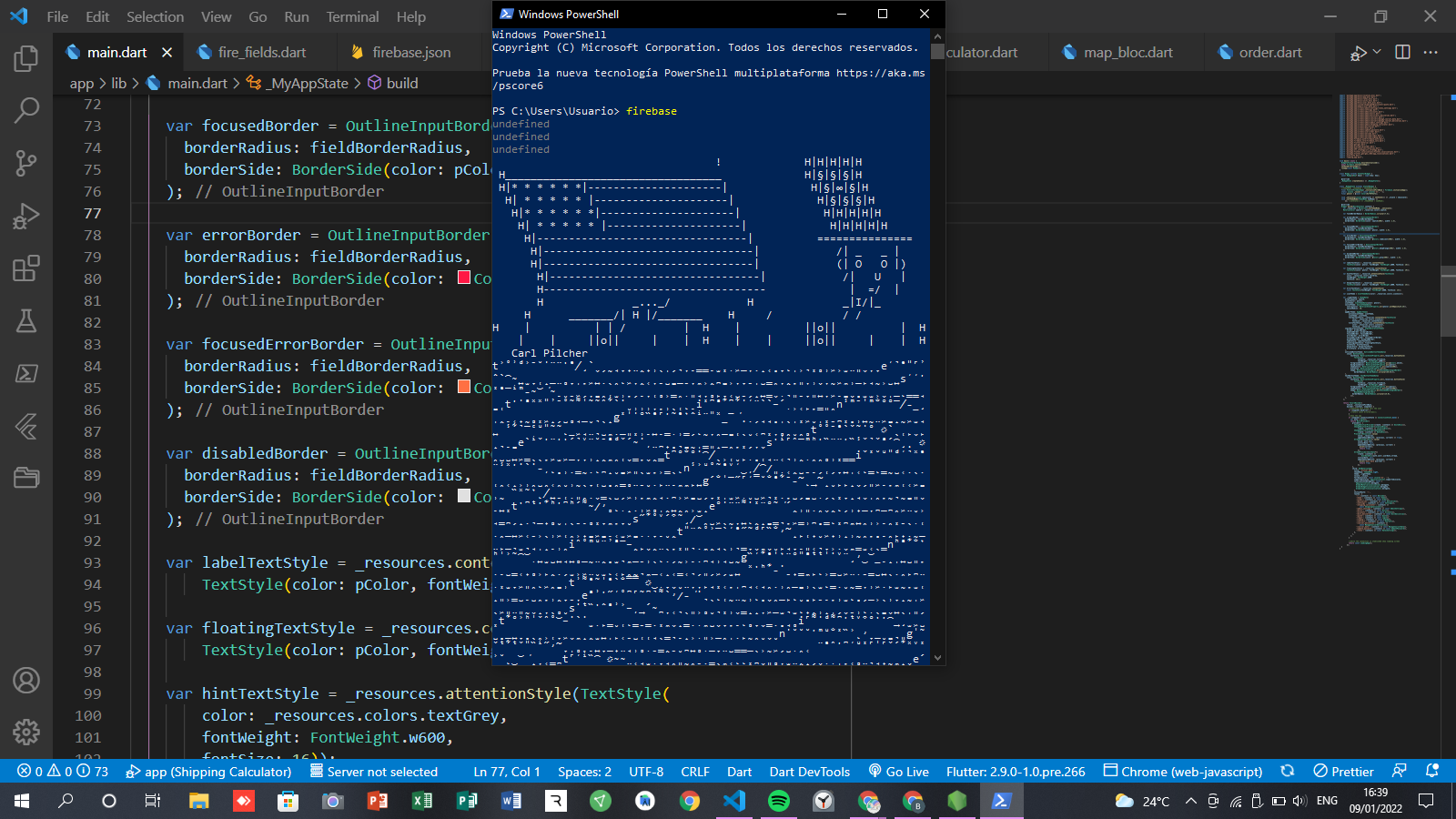Open Manage gear icon in activity bar

[x=26, y=732]
